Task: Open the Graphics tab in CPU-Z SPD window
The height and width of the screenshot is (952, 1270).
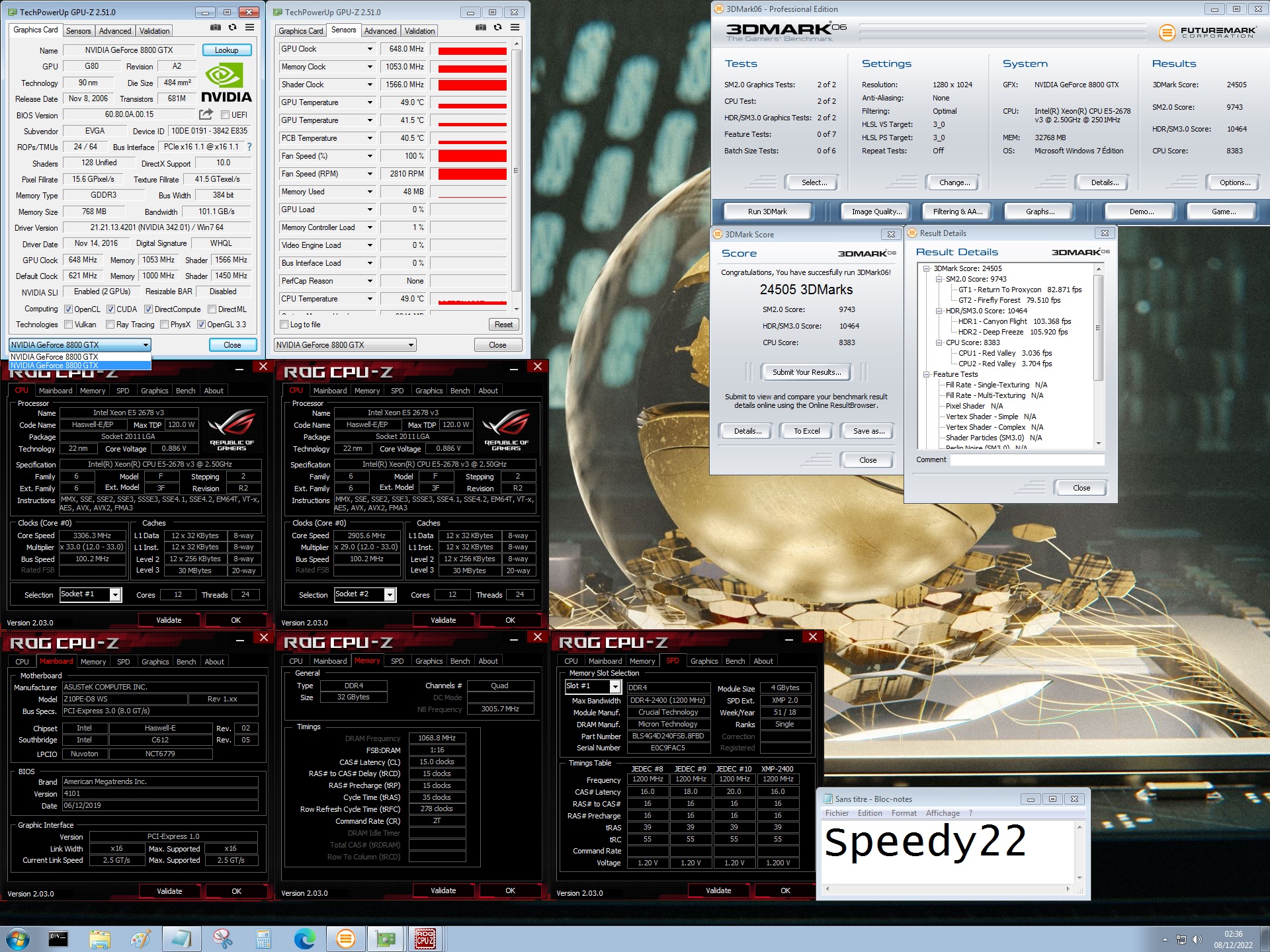Action: (704, 661)
